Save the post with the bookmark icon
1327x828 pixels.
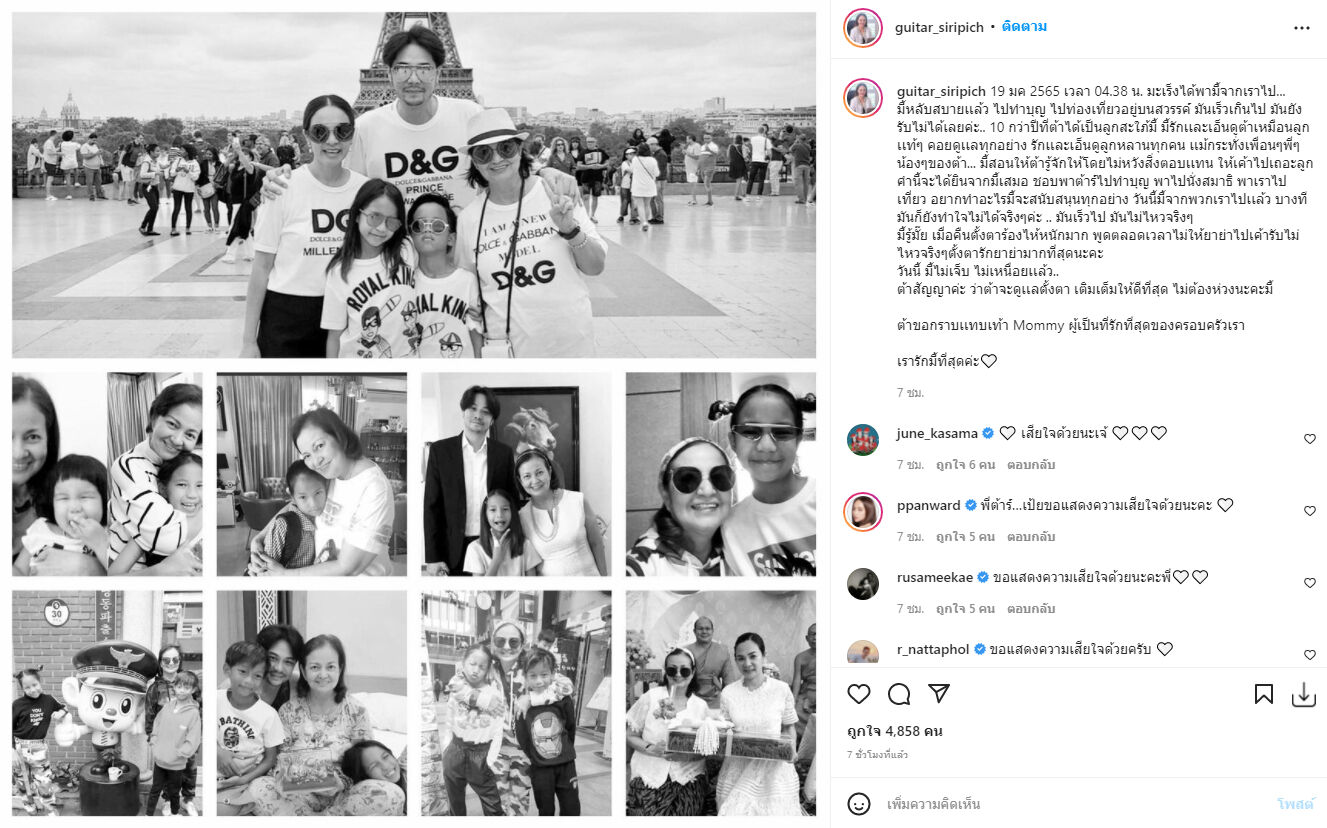click(1264, 694)
